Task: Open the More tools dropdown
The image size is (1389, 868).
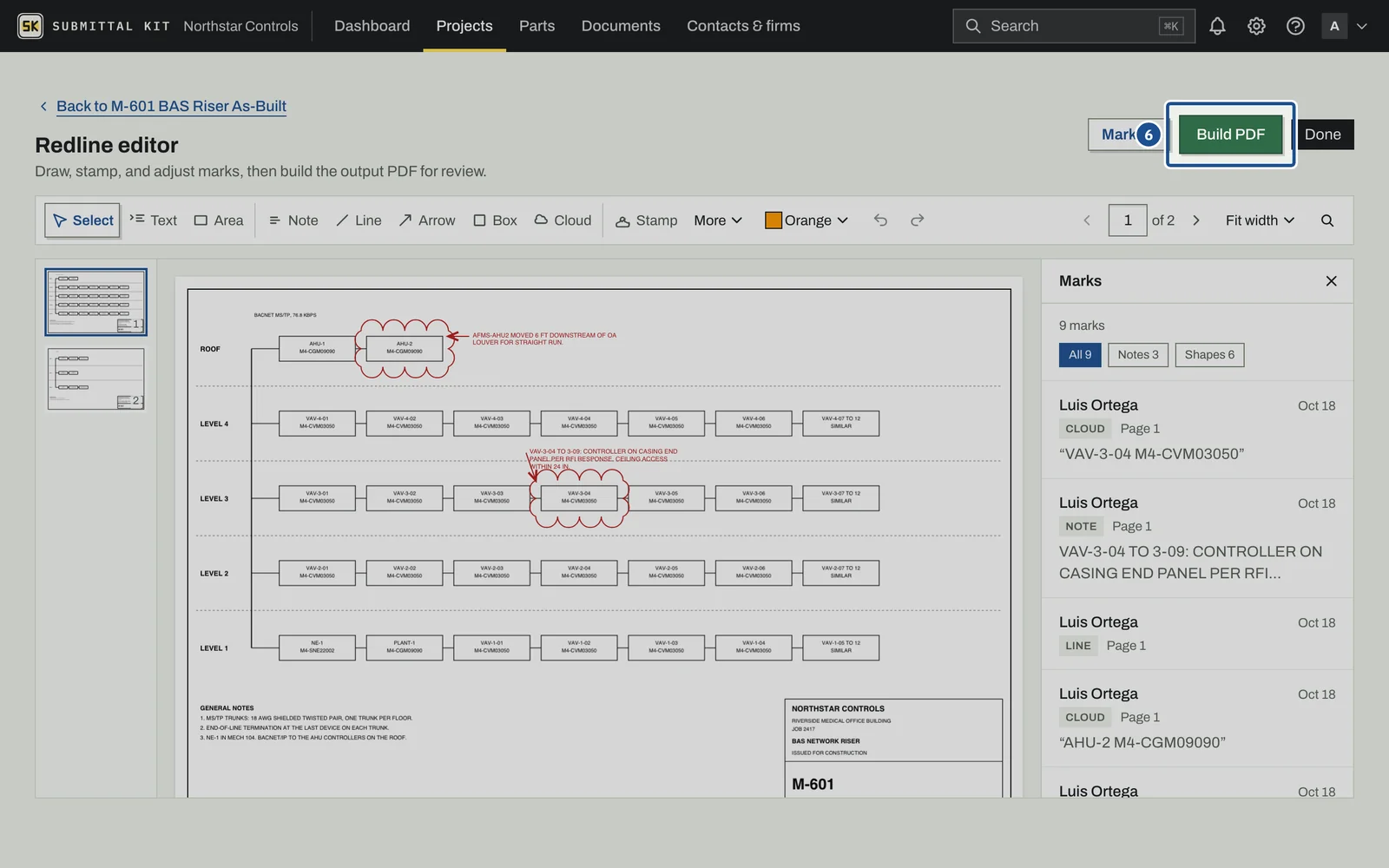Action: (x=718, y=220)
